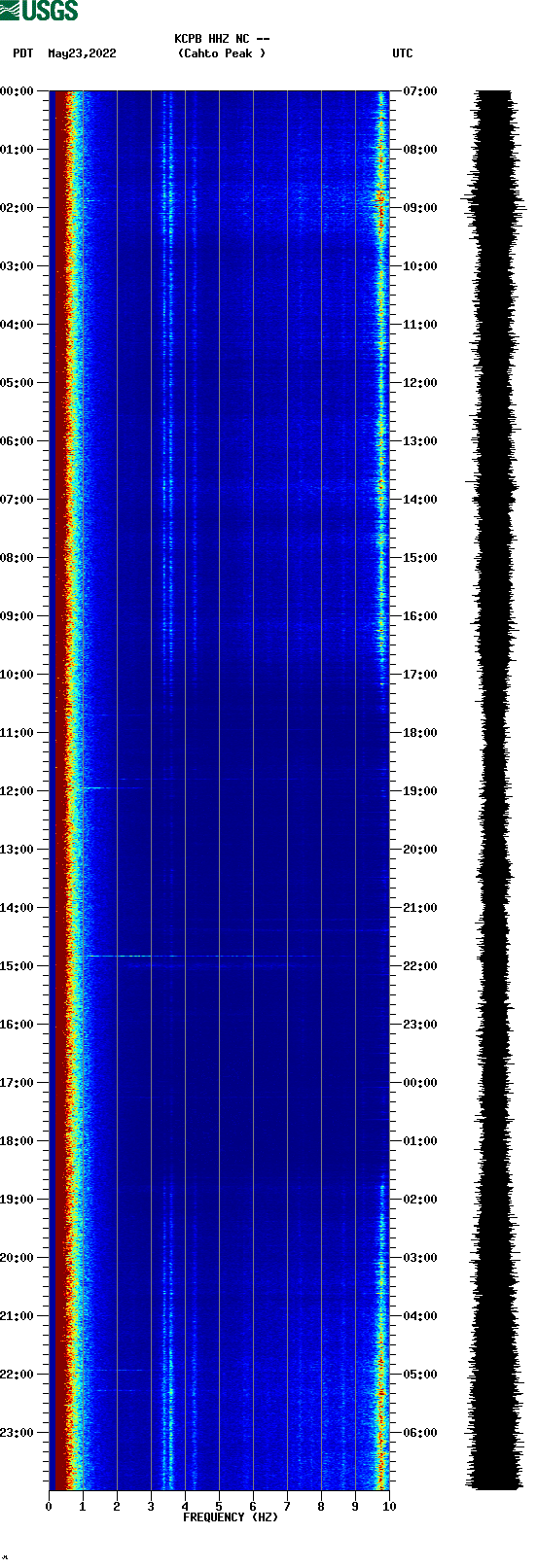Click the 23:00 UTC time label
This screenshot has width=537, height=1568.
pos(420,1025)
